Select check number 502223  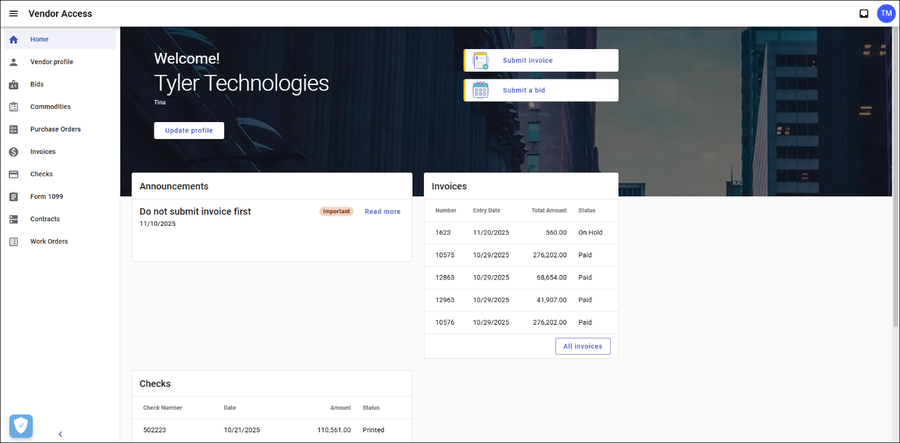(155, 430)
